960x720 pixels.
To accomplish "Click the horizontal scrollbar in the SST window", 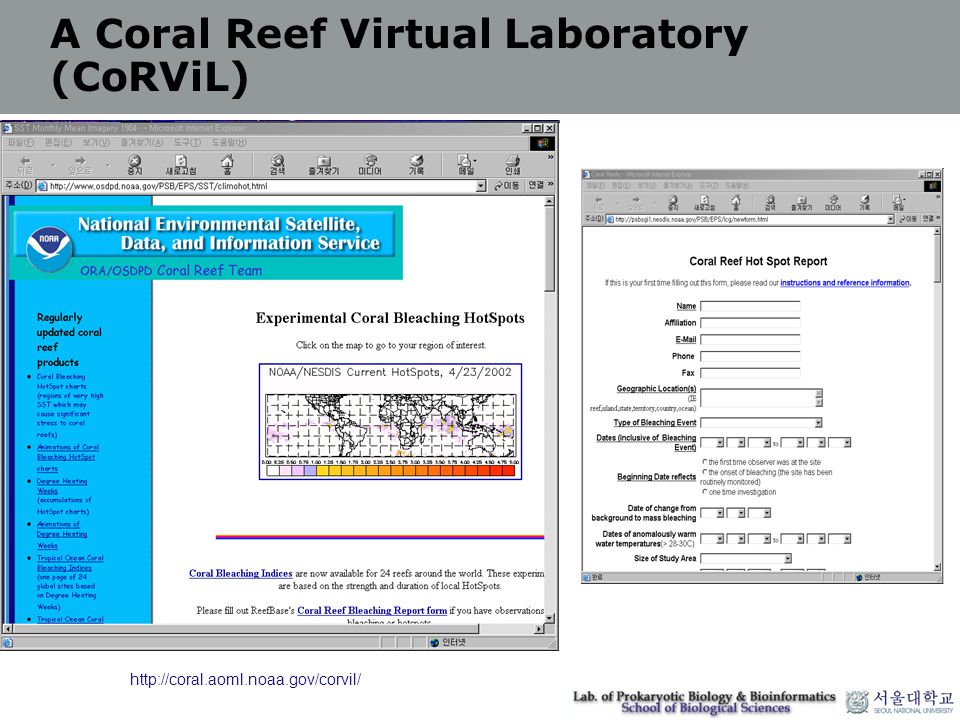I will click(x=273, y=629).
